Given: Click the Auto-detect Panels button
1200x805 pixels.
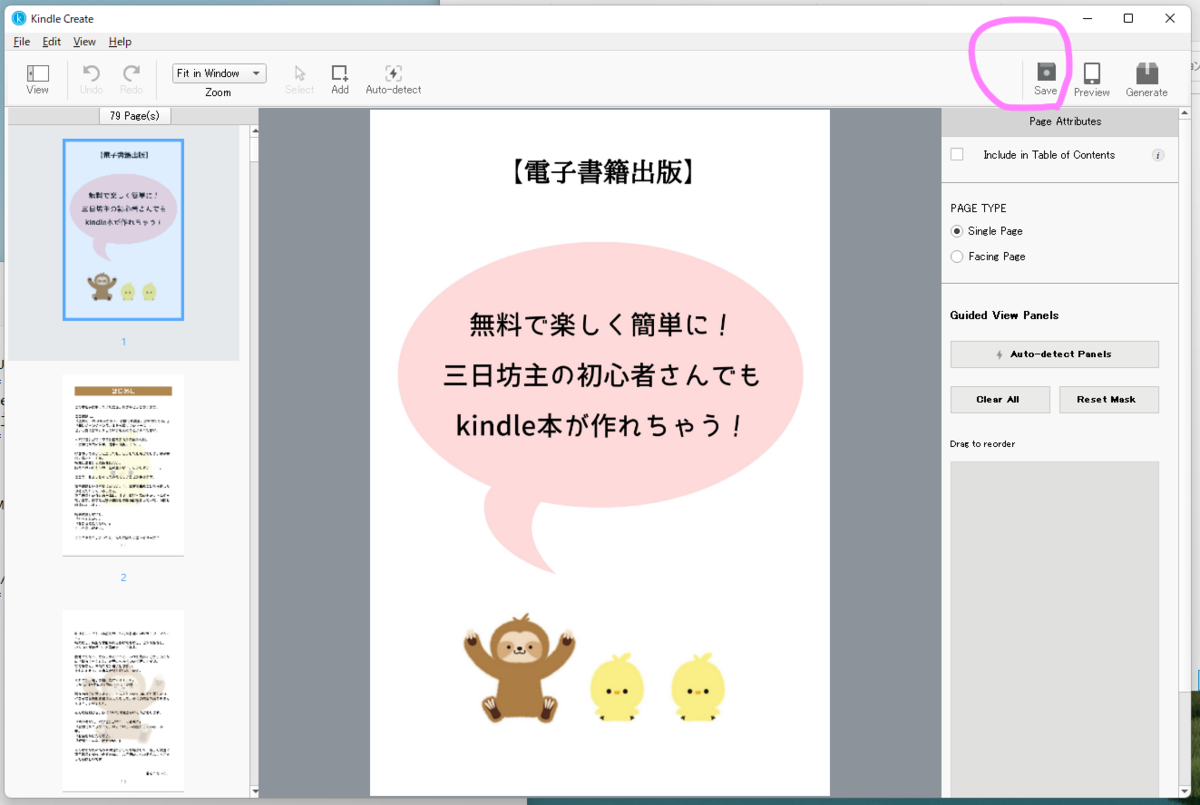Looking at the screenshot, I should [x=1054, y=354].
